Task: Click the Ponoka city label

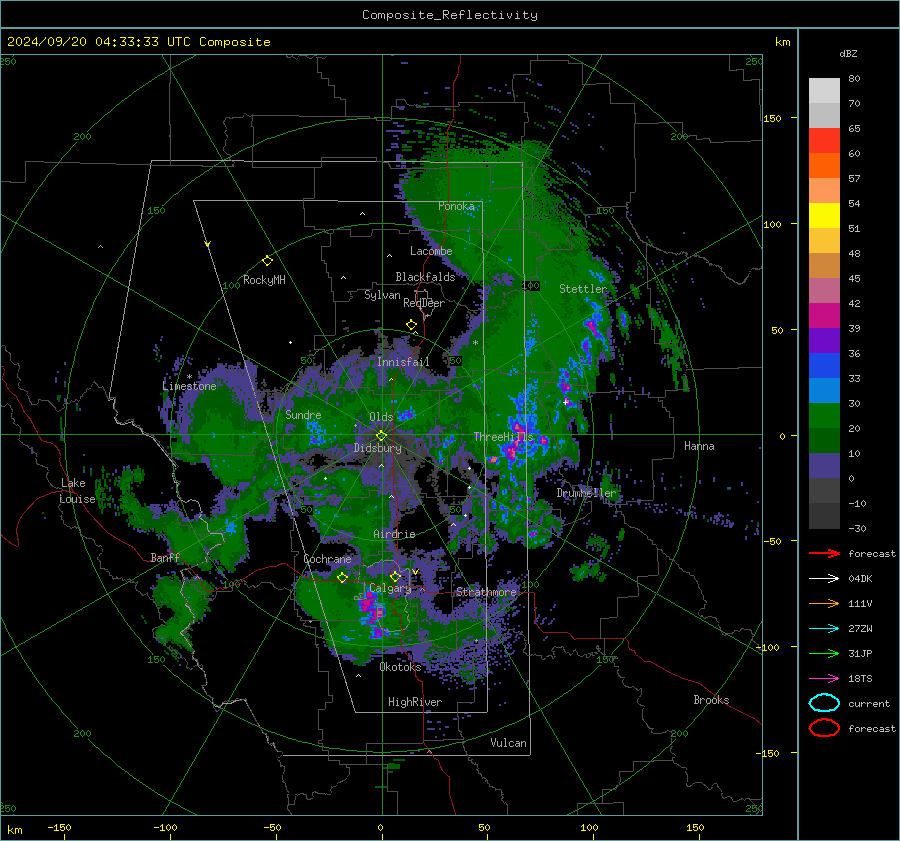Action: point(456,206)
